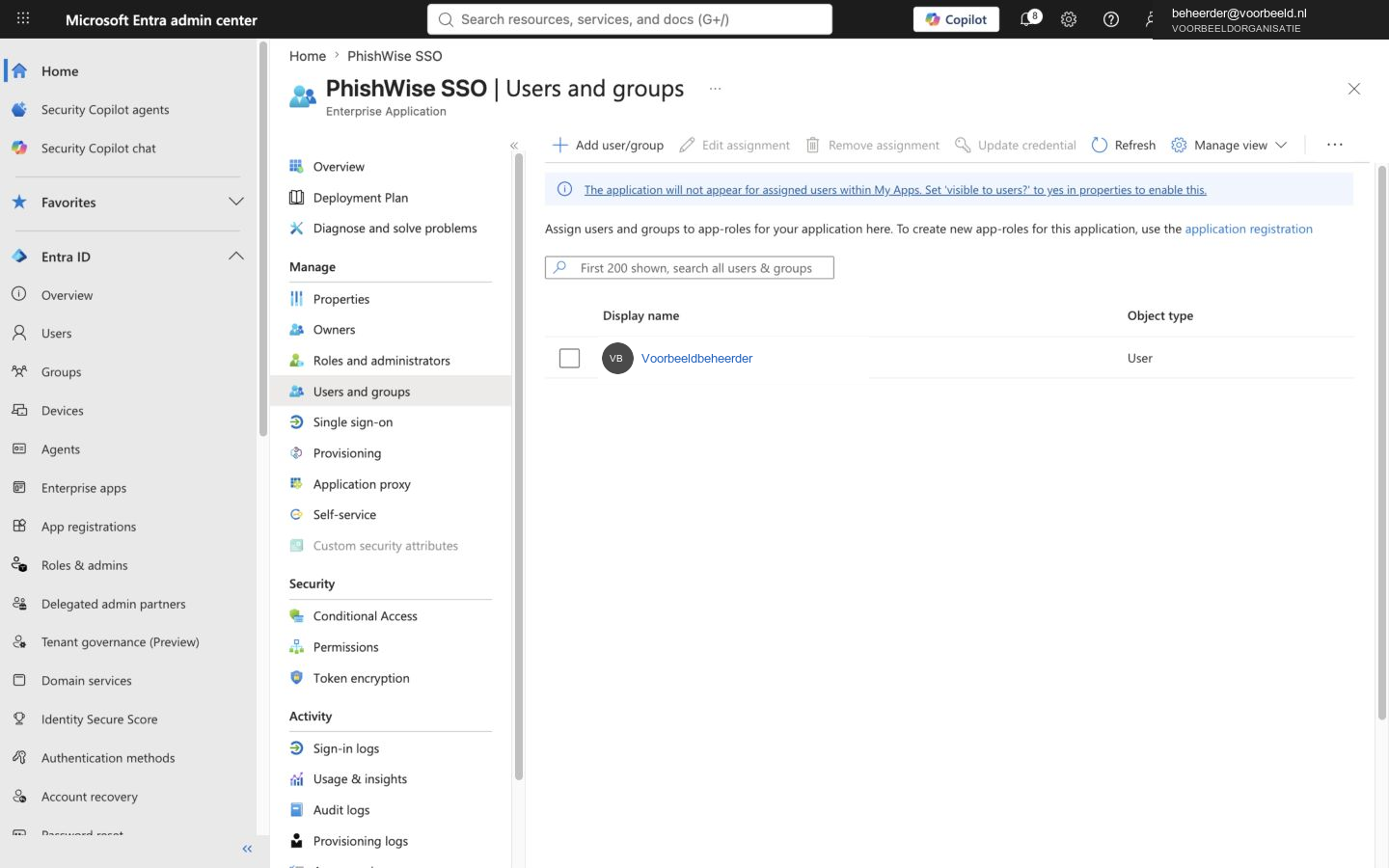
Task: Click the application registration link
Action: (1248, 229)
